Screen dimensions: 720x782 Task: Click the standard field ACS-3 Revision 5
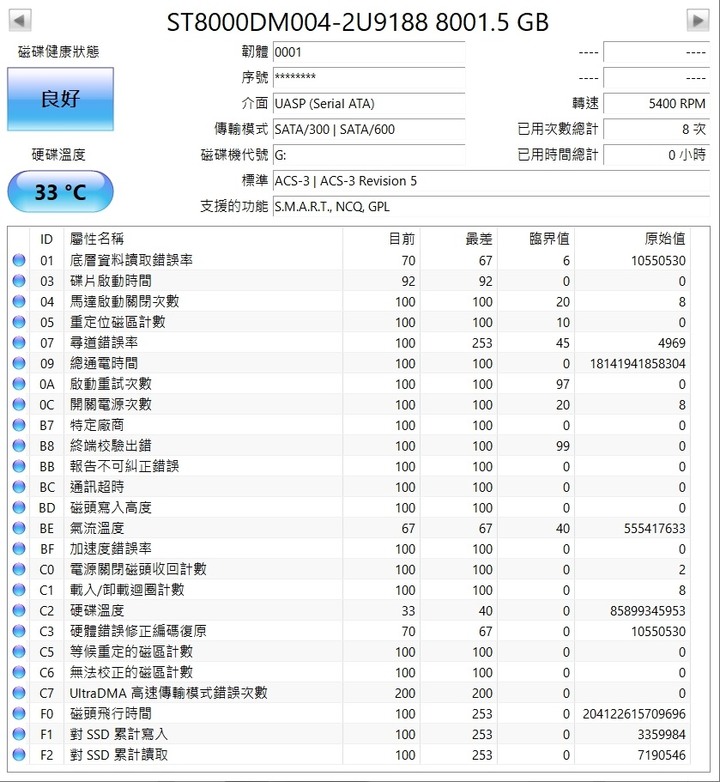[x=491, y=181]
